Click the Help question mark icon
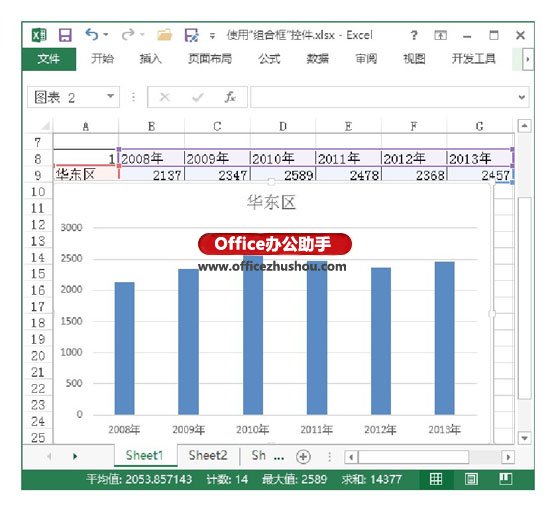Image resolution: width=550 pixels, height=508 pixels. 414,35
